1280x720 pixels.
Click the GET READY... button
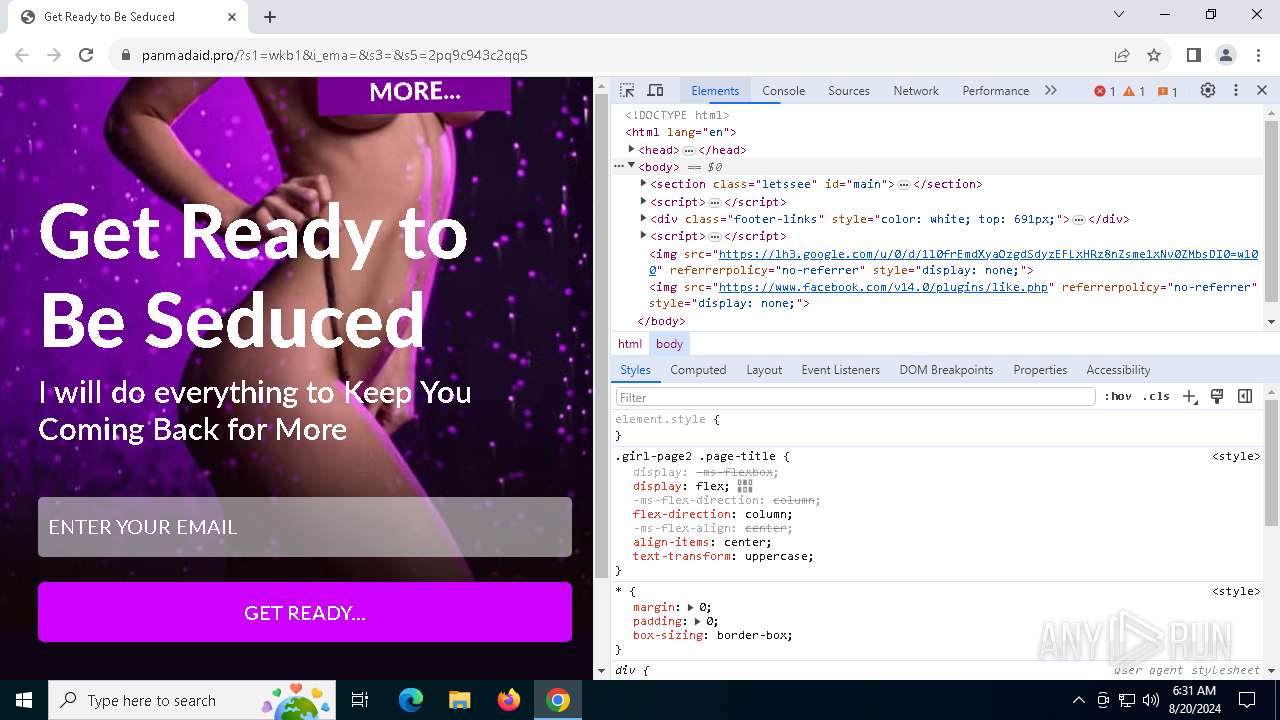tap(305, 612)
